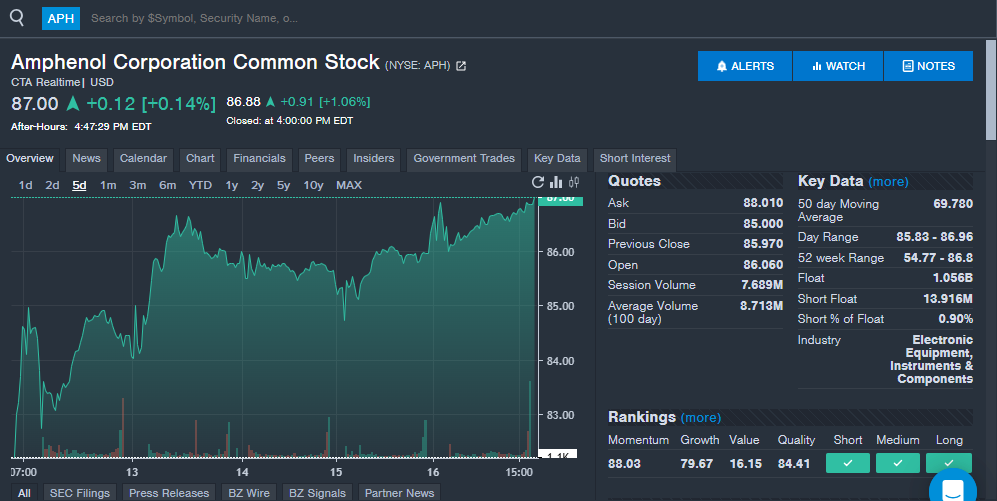
Task: Filter news by Partner News
Action: [x=399, y=493]
